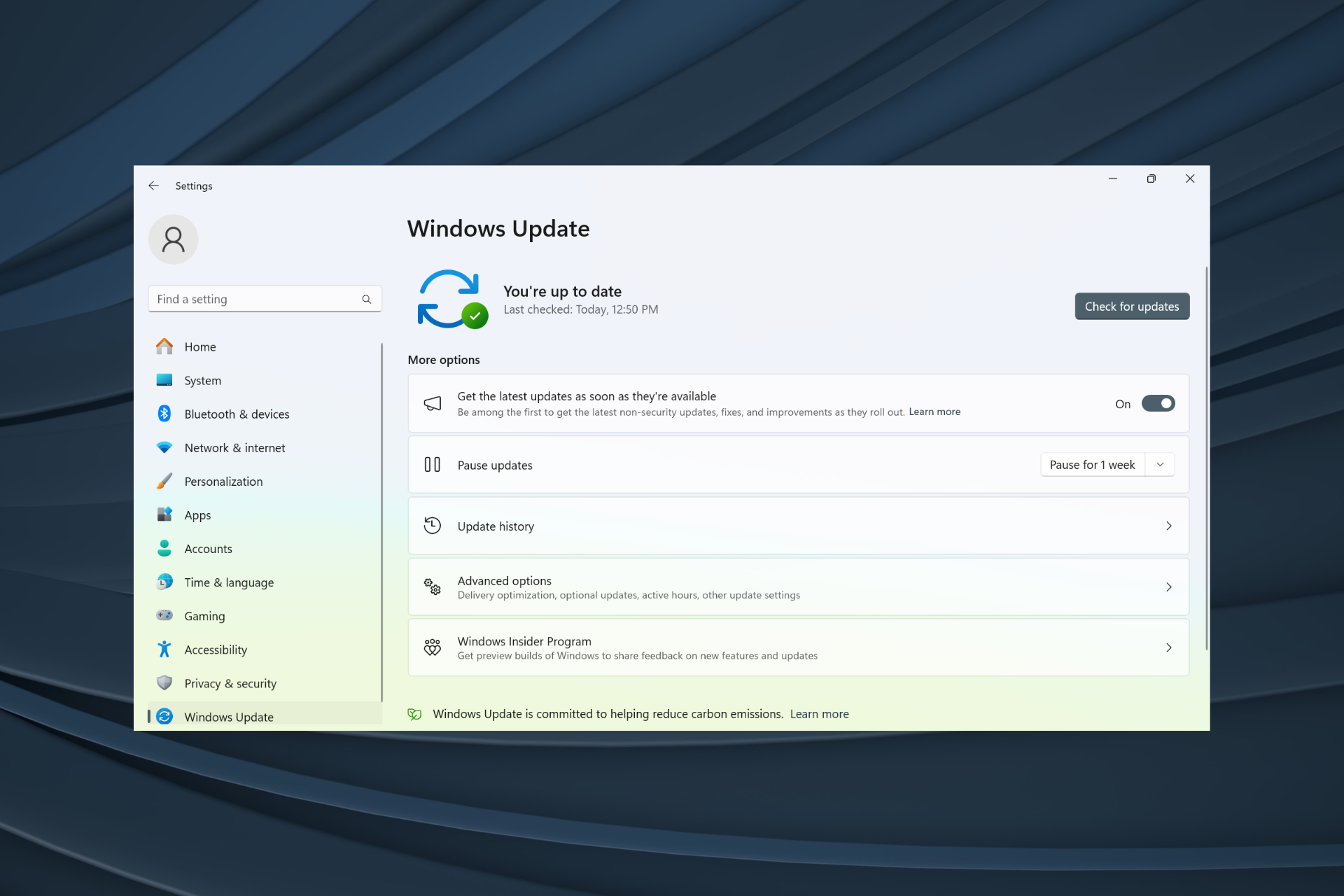This screenshot has width=1344, height=896.
Task: Click the Personalization paintbrush icon
Action: (164, 481)
